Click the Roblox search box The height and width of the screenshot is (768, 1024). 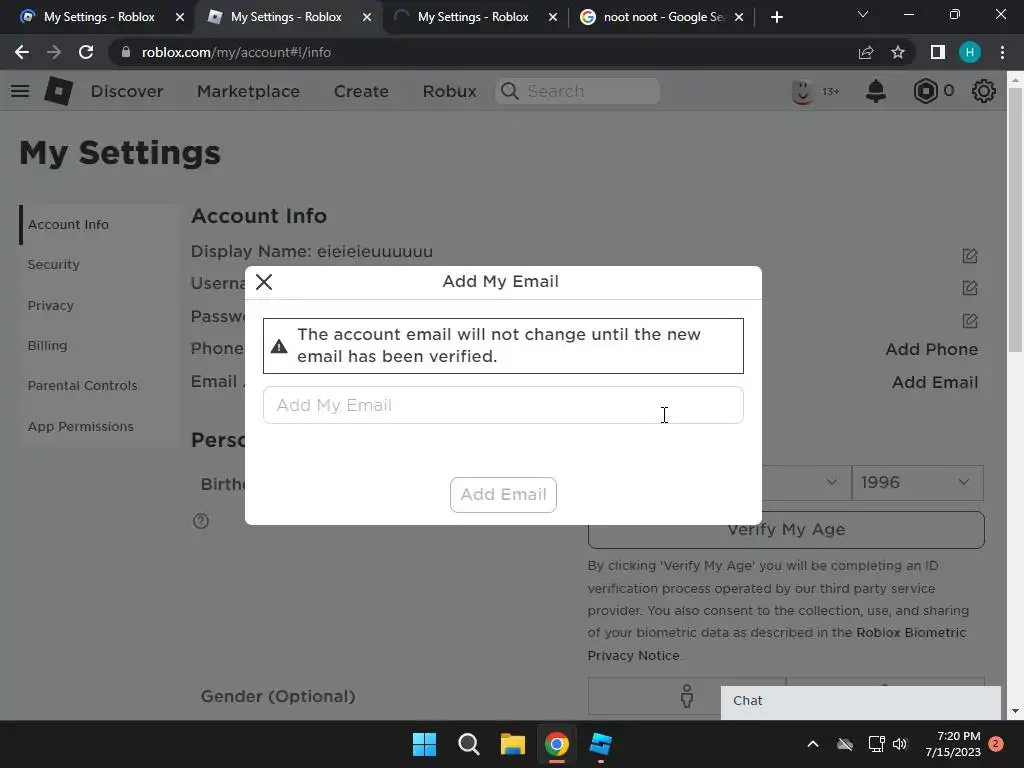pyautogui.click(x=577, y=91)
